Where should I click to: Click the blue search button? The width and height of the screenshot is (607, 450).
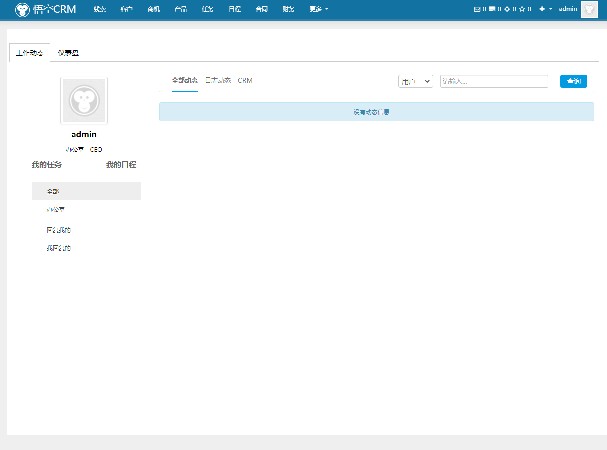(x=573, y=81)
